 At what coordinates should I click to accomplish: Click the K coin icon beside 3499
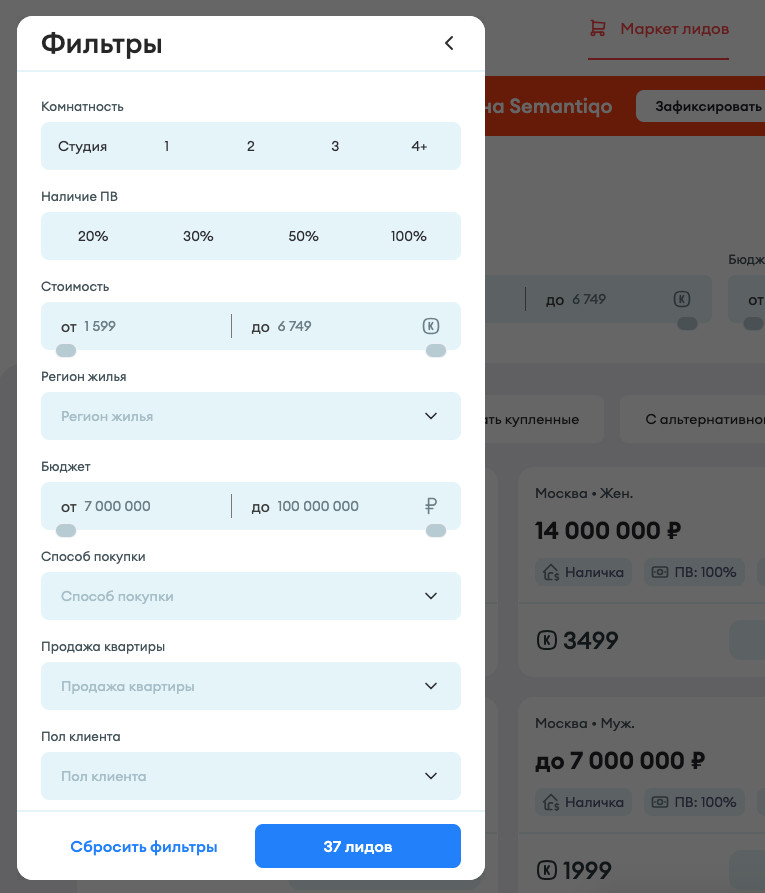coord(546,640)
